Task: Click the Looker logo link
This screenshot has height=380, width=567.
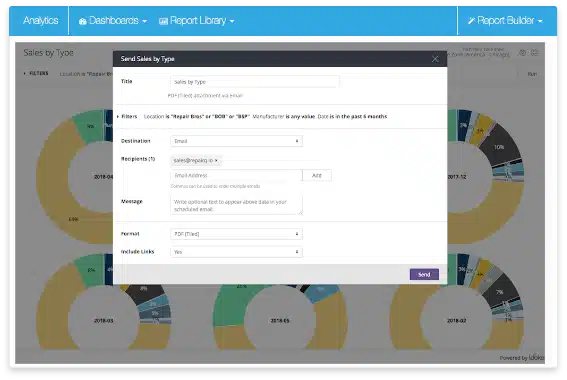Action: [536, 357]
